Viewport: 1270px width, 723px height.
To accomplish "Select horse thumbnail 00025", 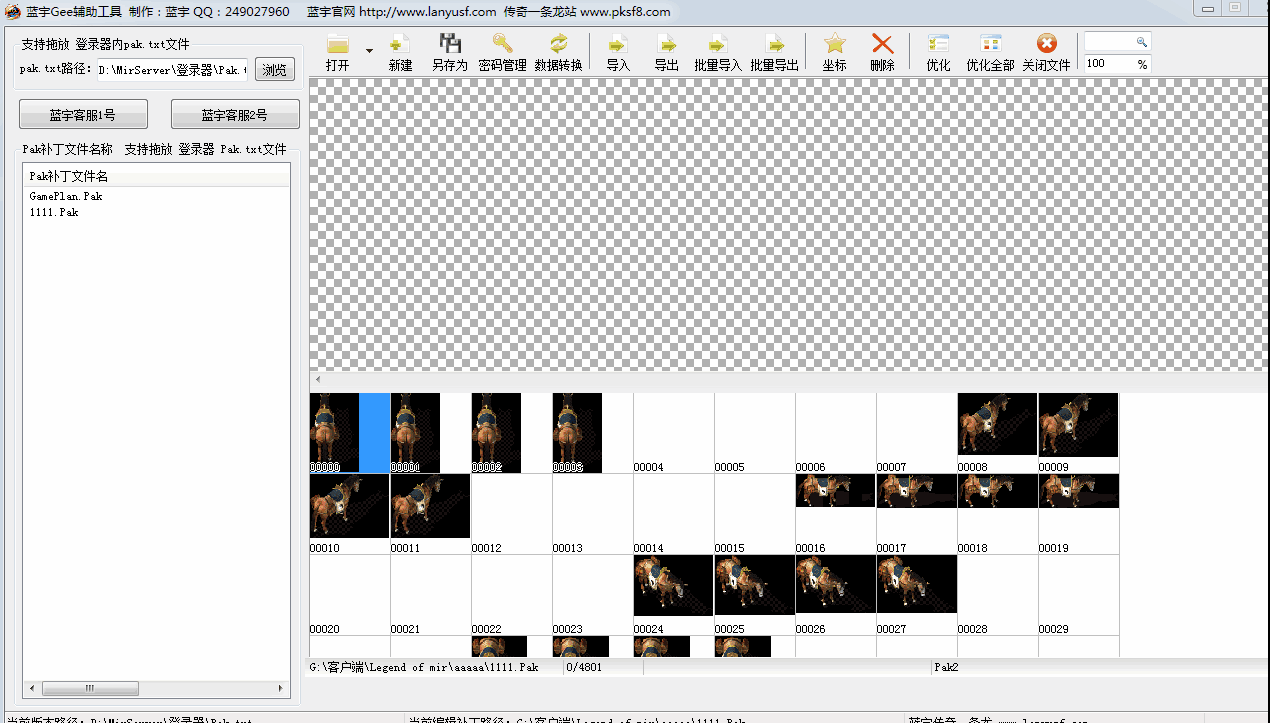I will coord(754,594).
